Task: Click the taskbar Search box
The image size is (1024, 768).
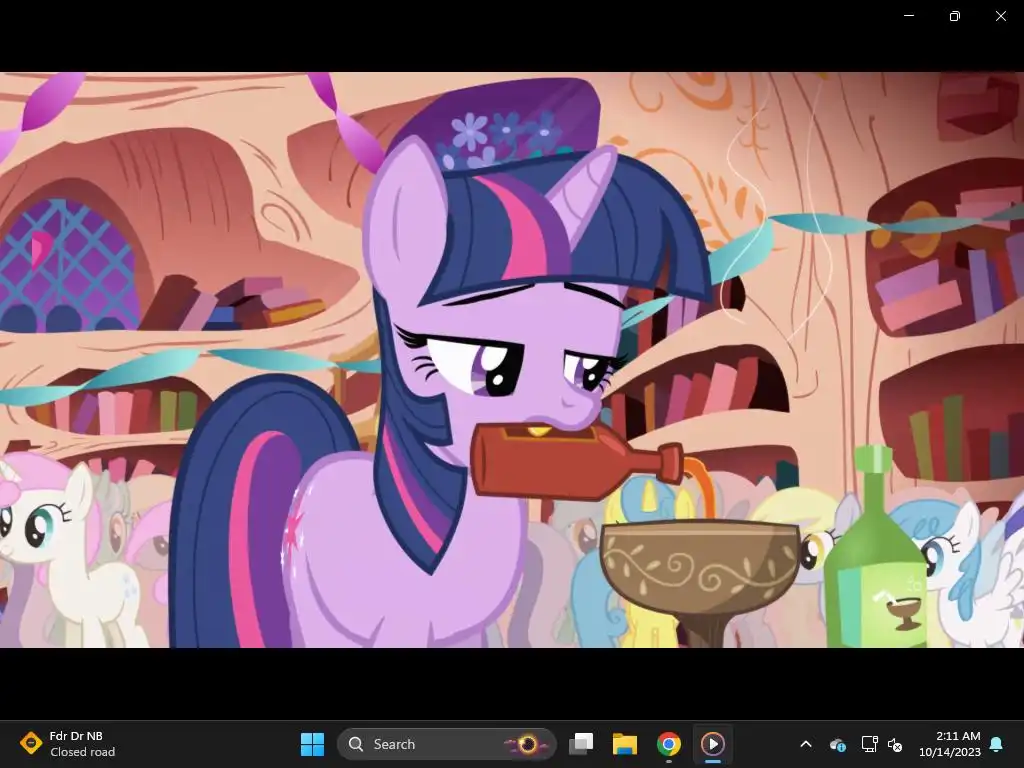Action: (447, 744)
